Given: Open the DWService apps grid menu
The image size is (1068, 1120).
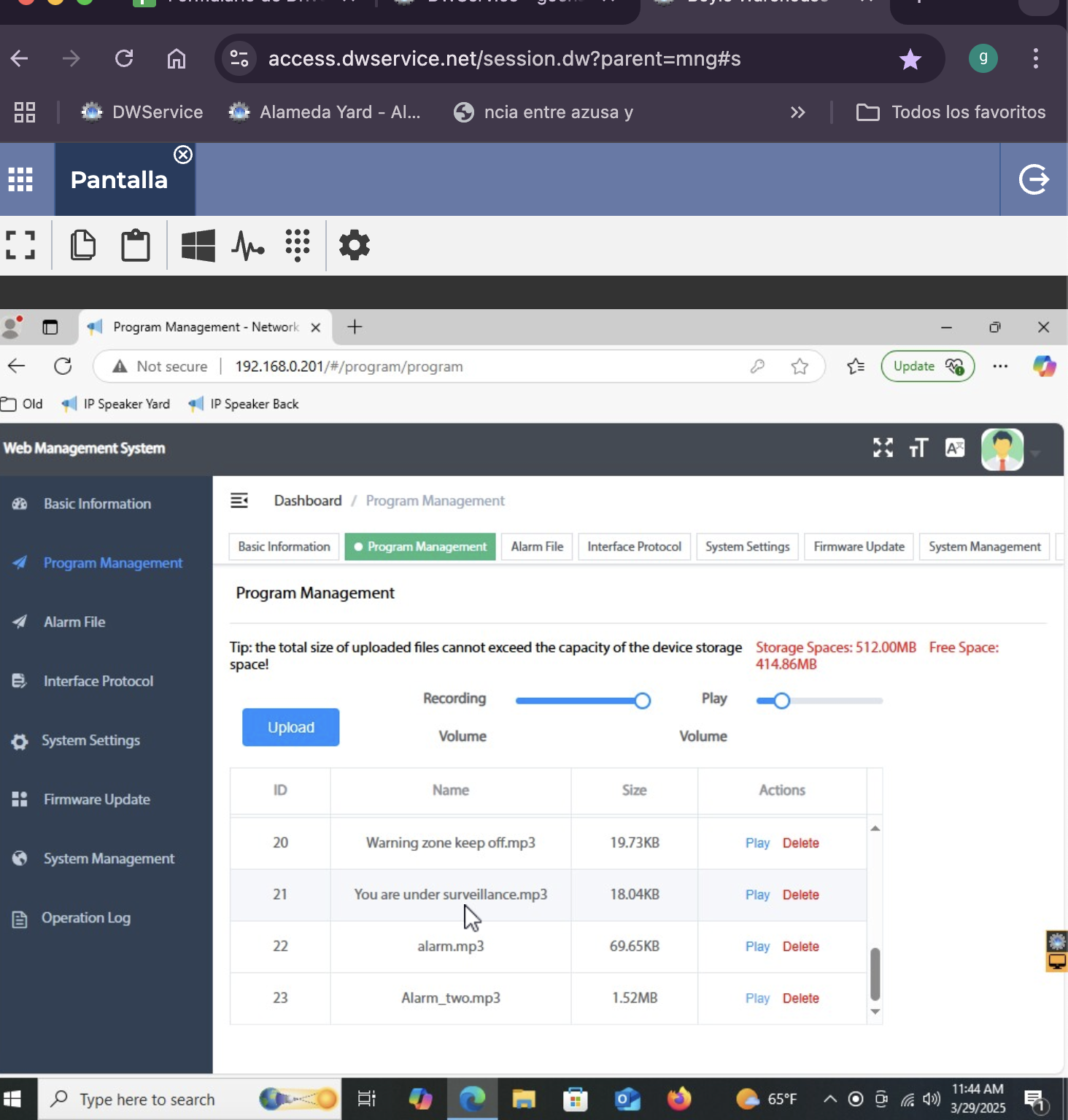Looking at the screenshot, I should [x=20, y=179].
